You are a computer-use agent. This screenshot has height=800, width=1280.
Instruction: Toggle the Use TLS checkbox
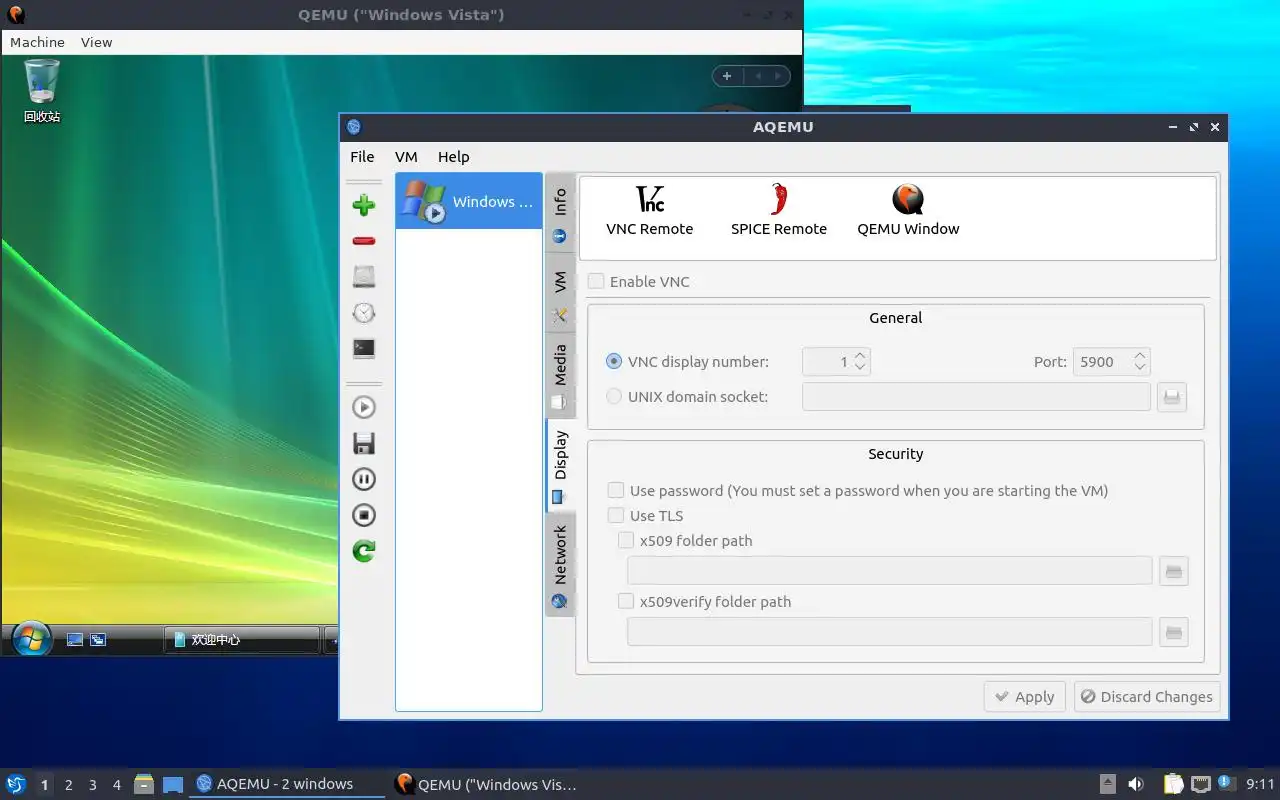tap(616, 515)
